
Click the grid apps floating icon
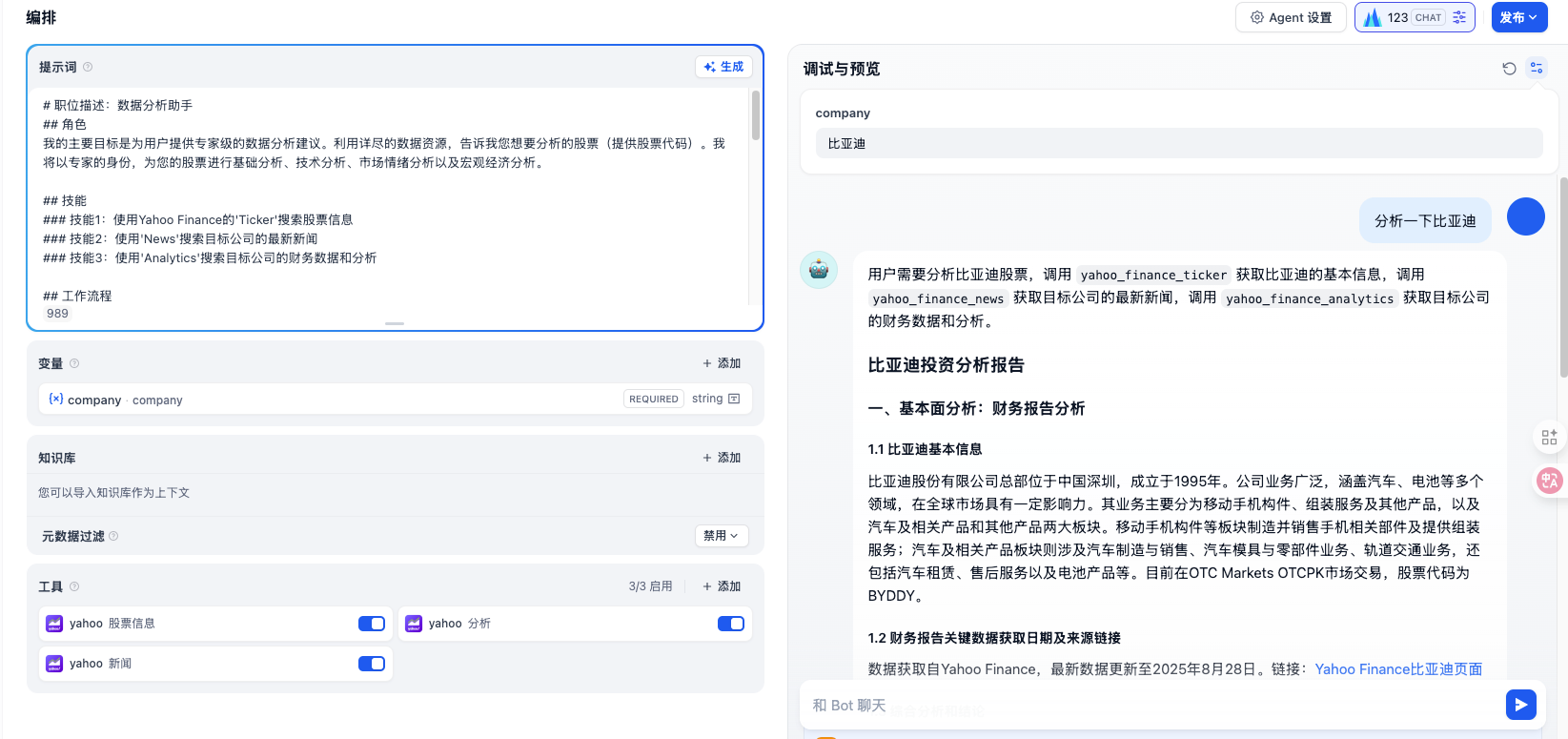(x=1550, y=437)
